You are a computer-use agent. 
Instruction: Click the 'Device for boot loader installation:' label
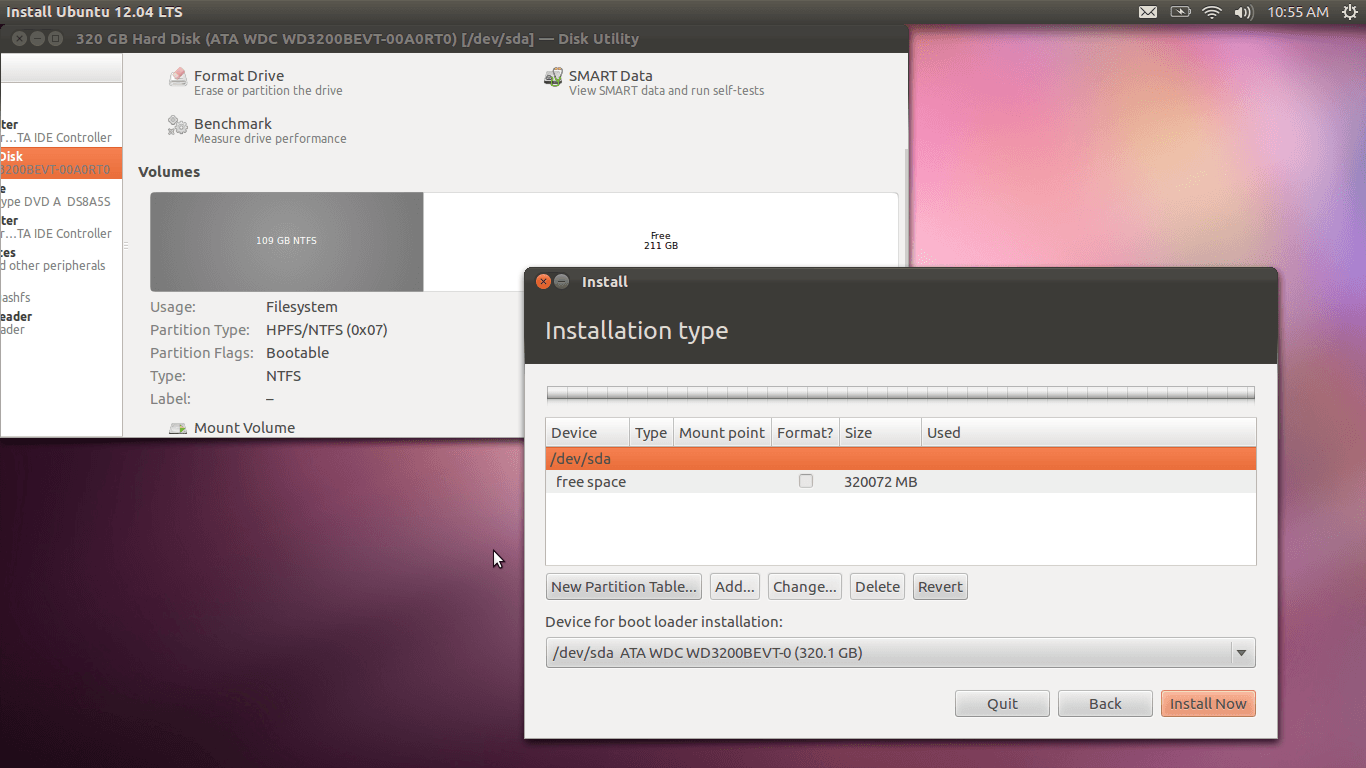coord(664,622)
